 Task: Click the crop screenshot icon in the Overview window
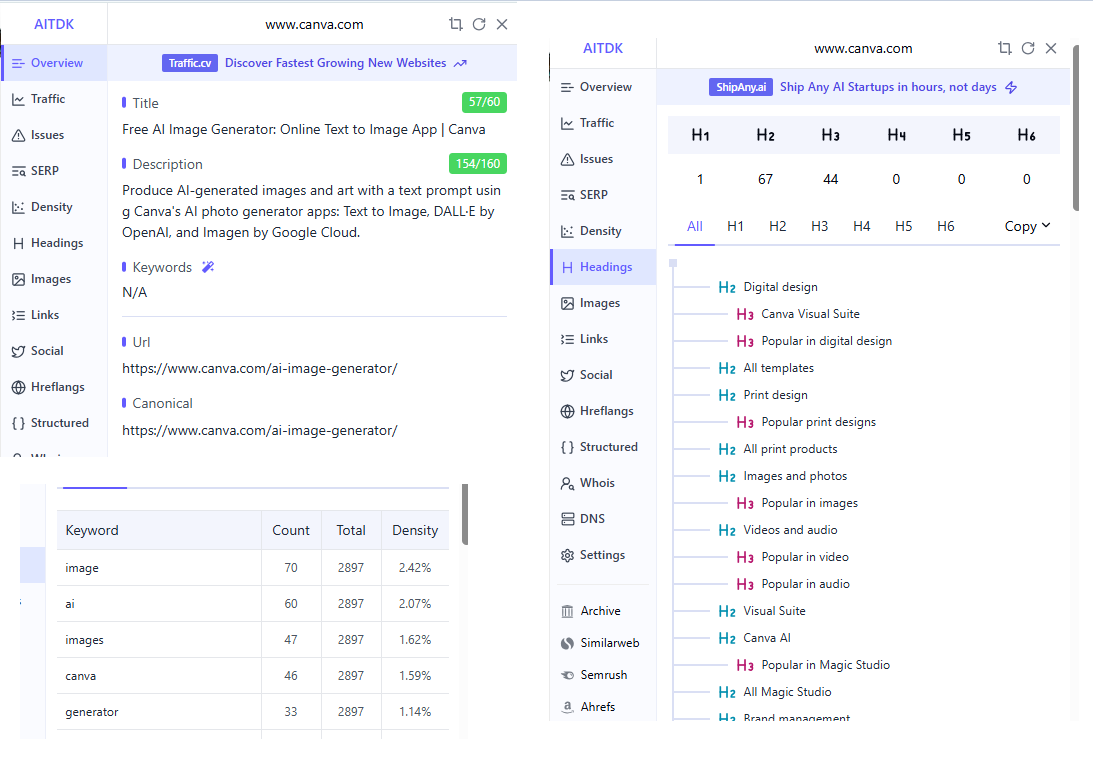click(456, 24)
